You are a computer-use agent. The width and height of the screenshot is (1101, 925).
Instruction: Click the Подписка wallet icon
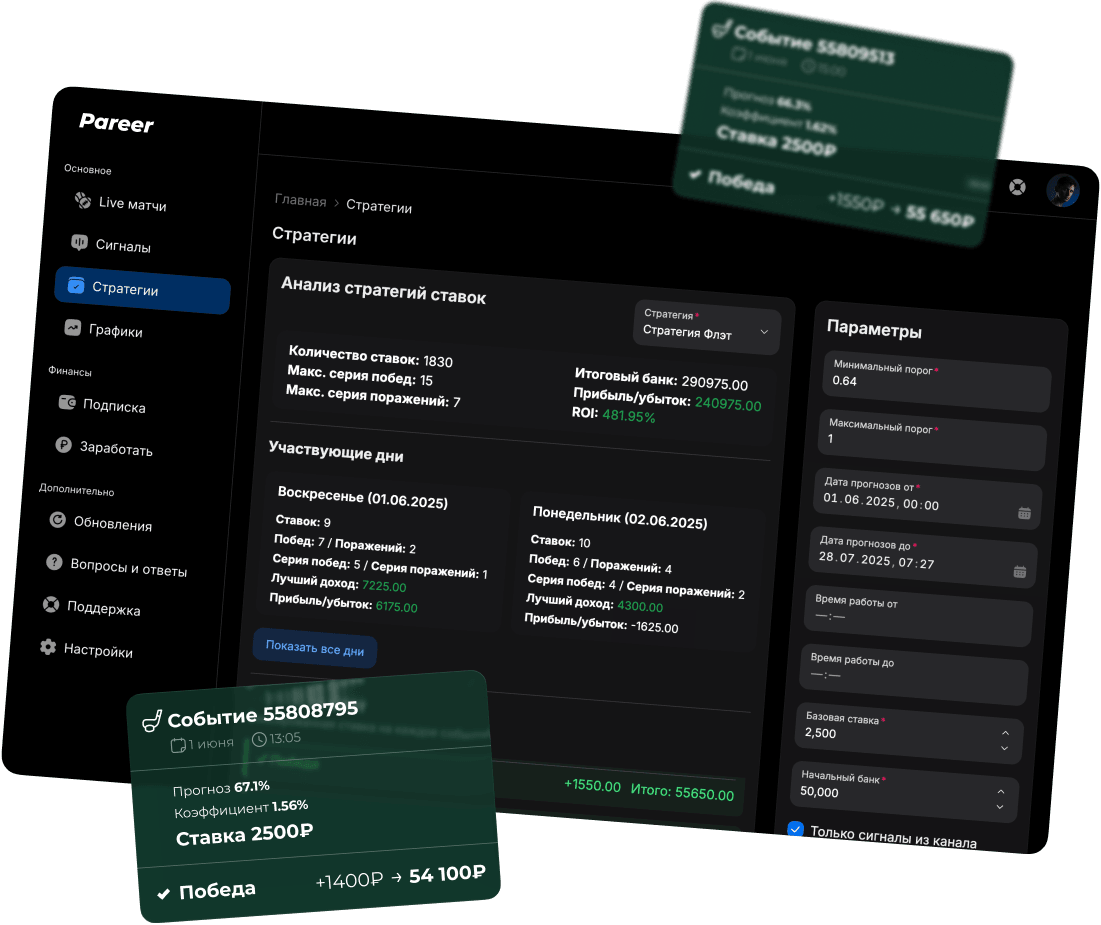(x=67, y=403)
